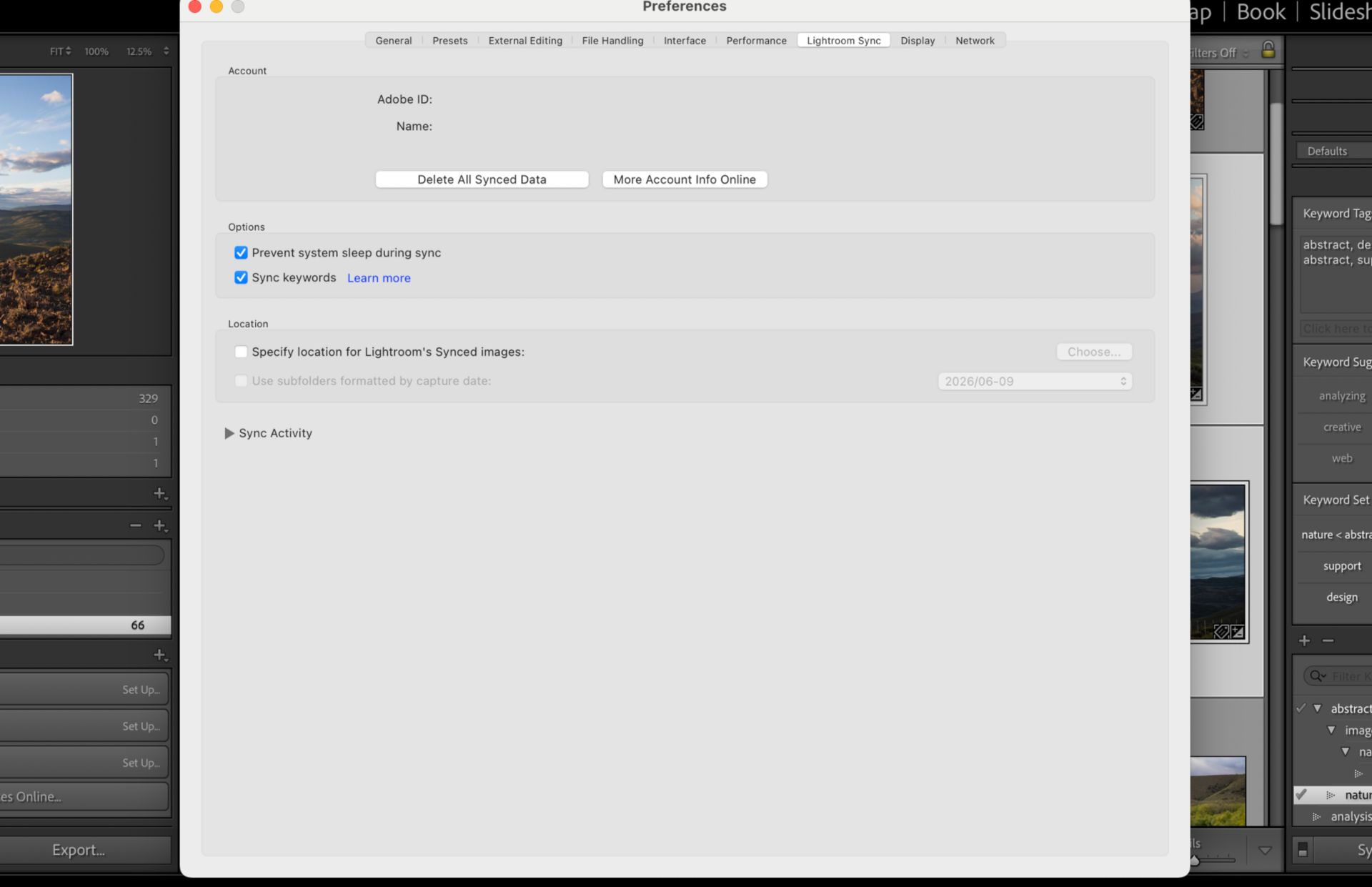Screen dimensions: 1372x887
Task: Click the keyword badge on the top grid thumbnail
Action: tap(1197, 122)
